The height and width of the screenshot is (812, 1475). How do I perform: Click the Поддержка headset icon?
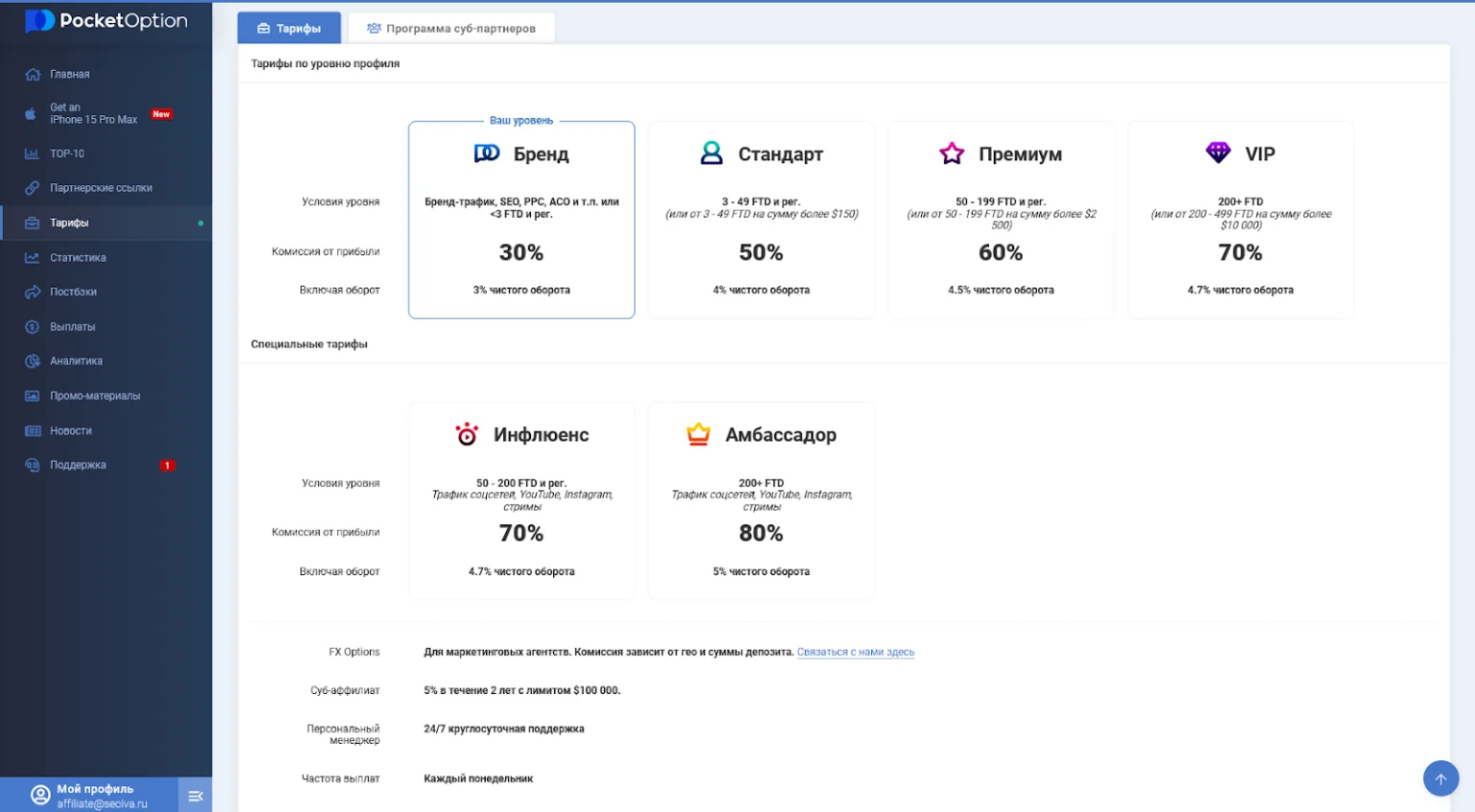tap(32, 466)
